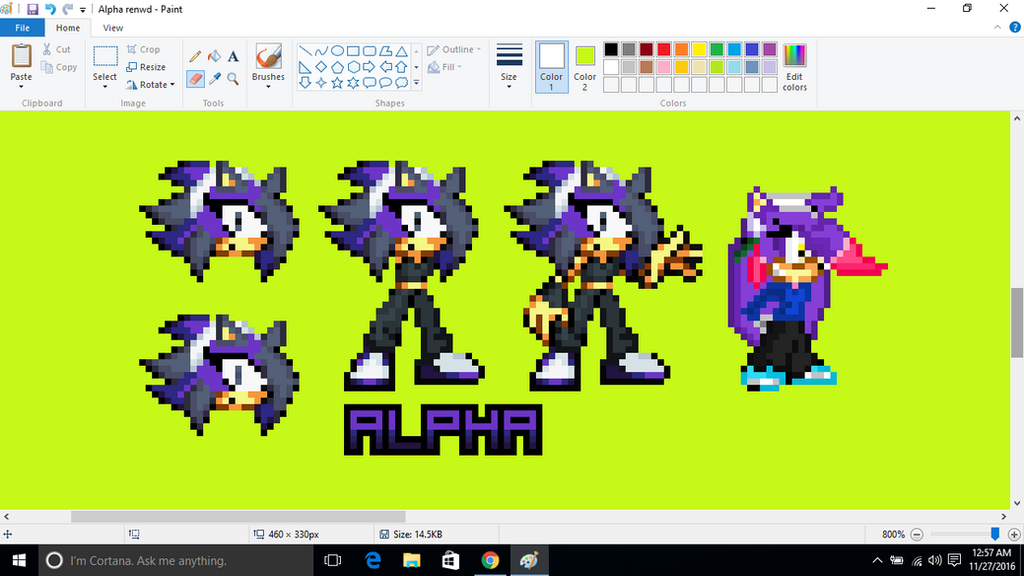Open Customize Quick Access Toolbar dropdown
1024x576 pixels.
pyautogui.click(x=83, y=10)
